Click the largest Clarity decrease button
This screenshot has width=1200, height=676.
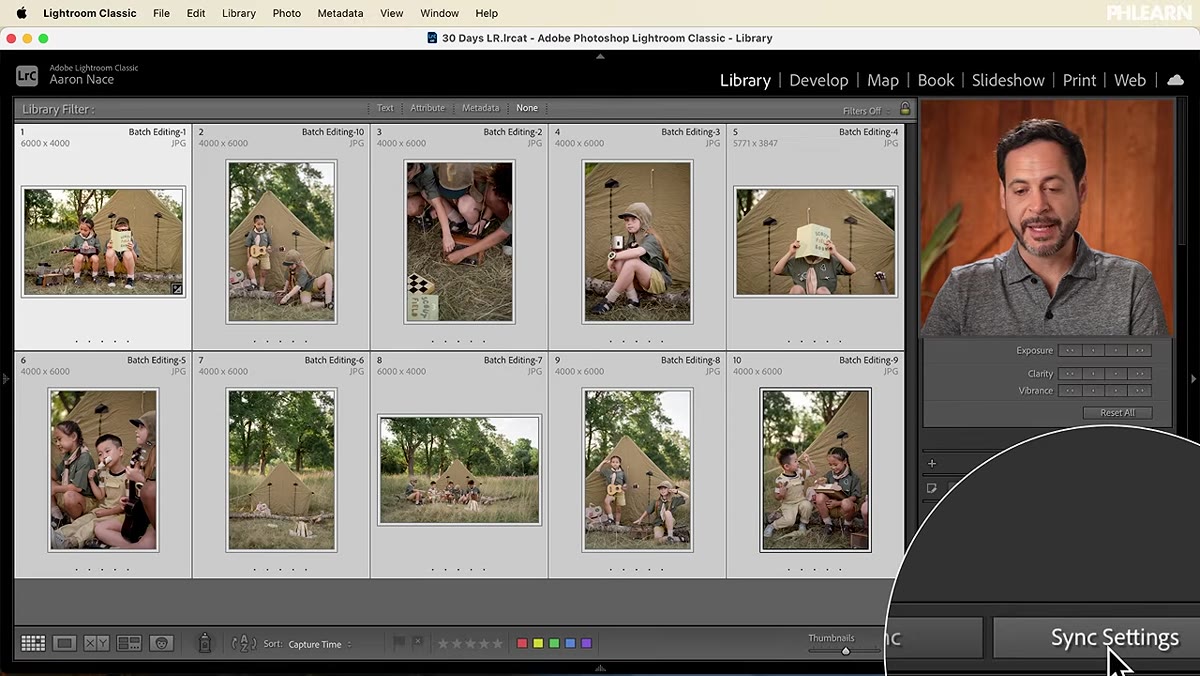(1070, 374)
